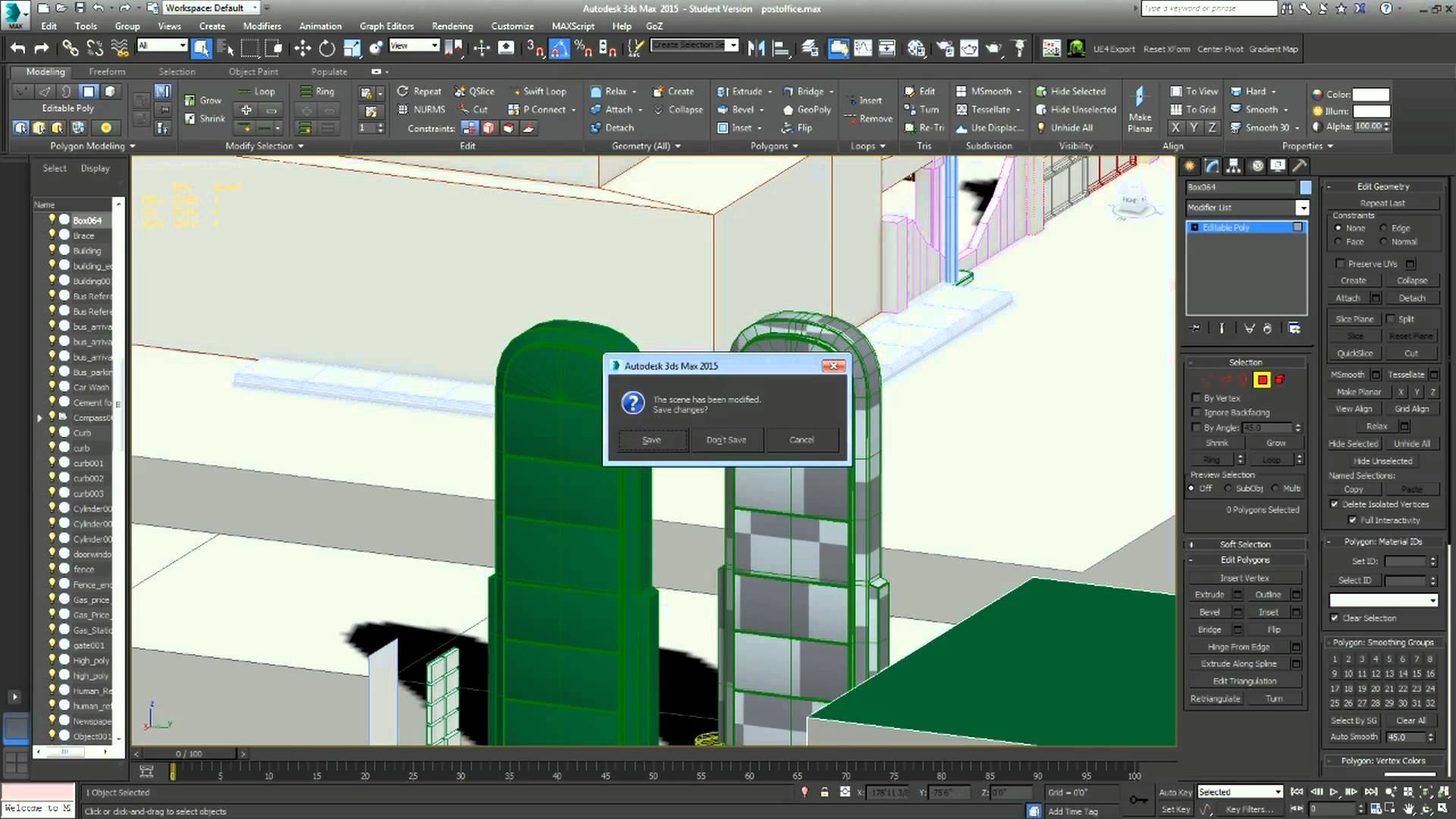Click the ribbon vertex Color swatch
The width and height of the screenshot is (1456, 819).
coord(1371,95)
